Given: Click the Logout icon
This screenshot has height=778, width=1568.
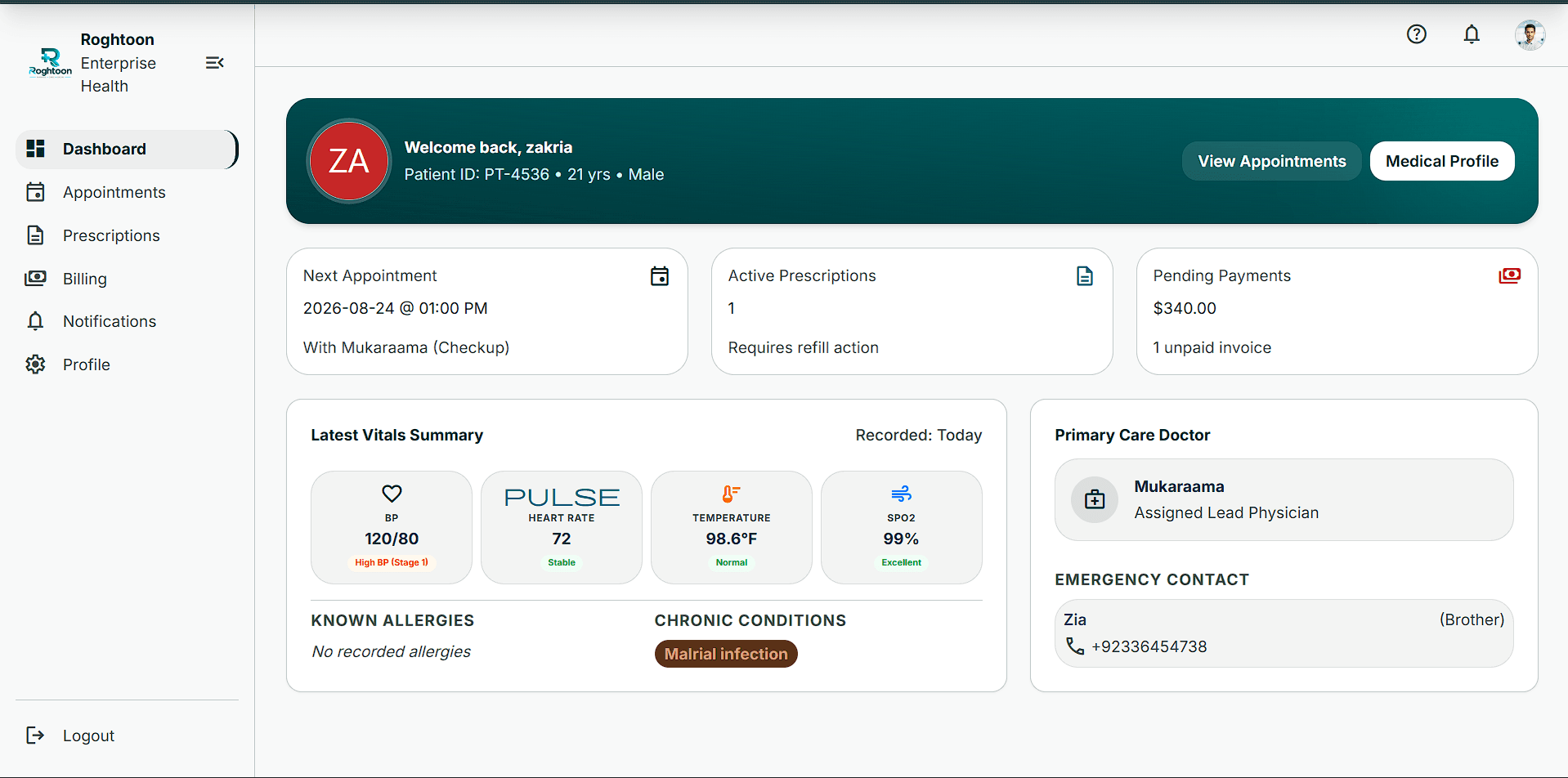Looking at the screenshot, I should point(35,736).
